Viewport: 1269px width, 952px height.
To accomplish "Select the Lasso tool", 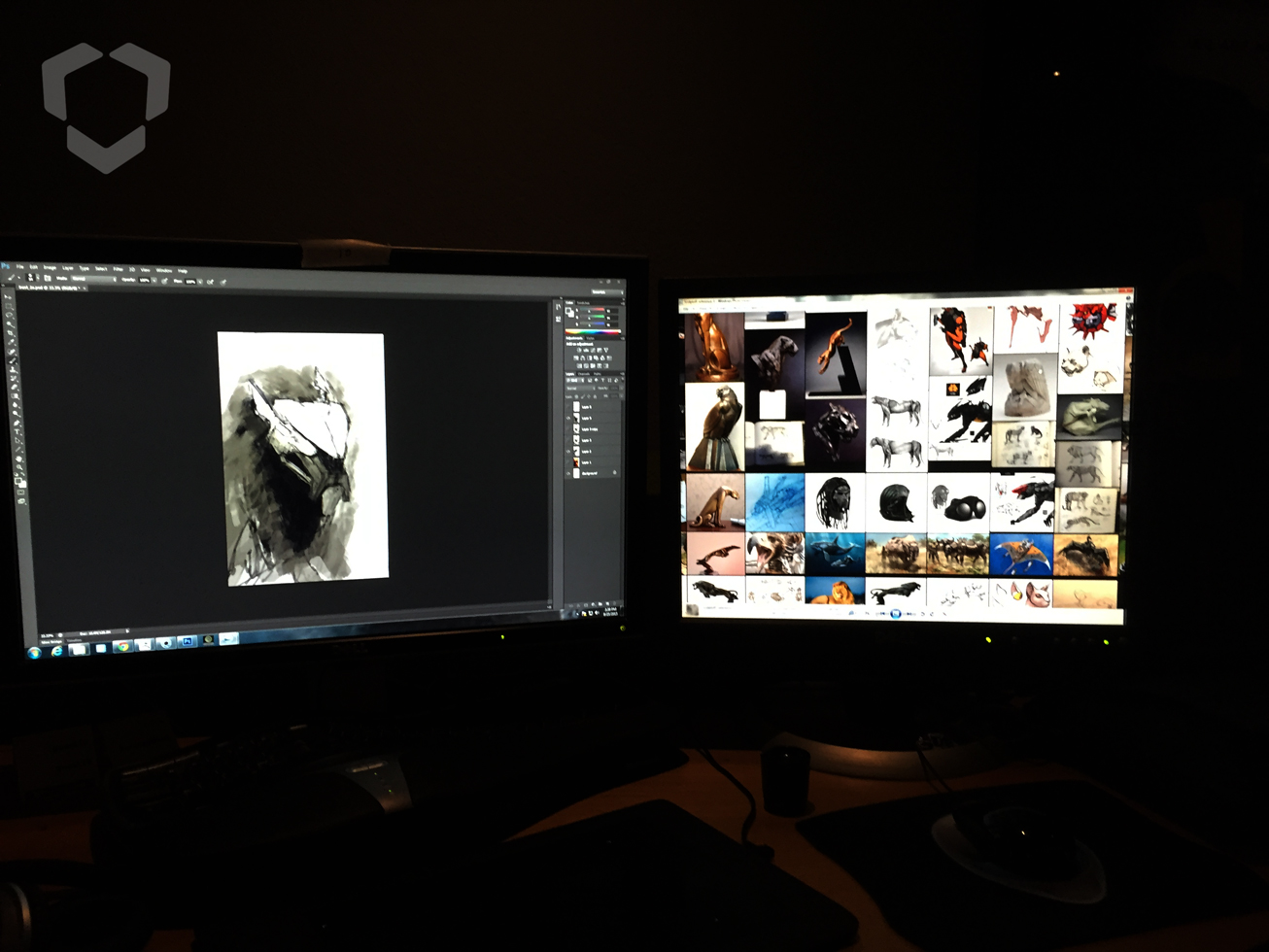I will click(10, 316).
